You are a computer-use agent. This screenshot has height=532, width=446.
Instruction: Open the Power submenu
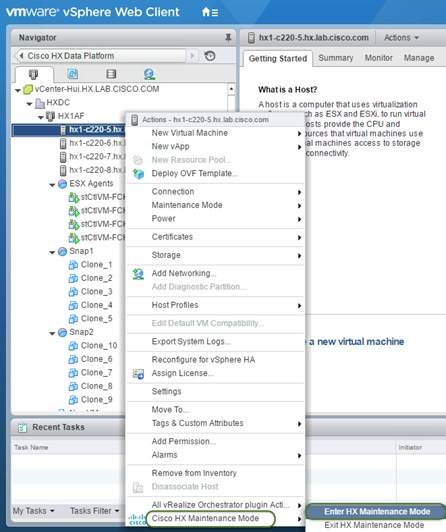point(216,219)
